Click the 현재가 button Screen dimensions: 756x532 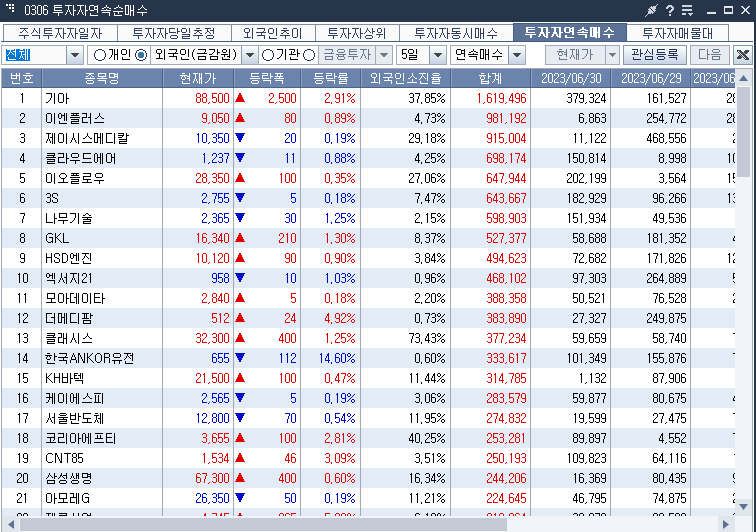click(575, 55)
